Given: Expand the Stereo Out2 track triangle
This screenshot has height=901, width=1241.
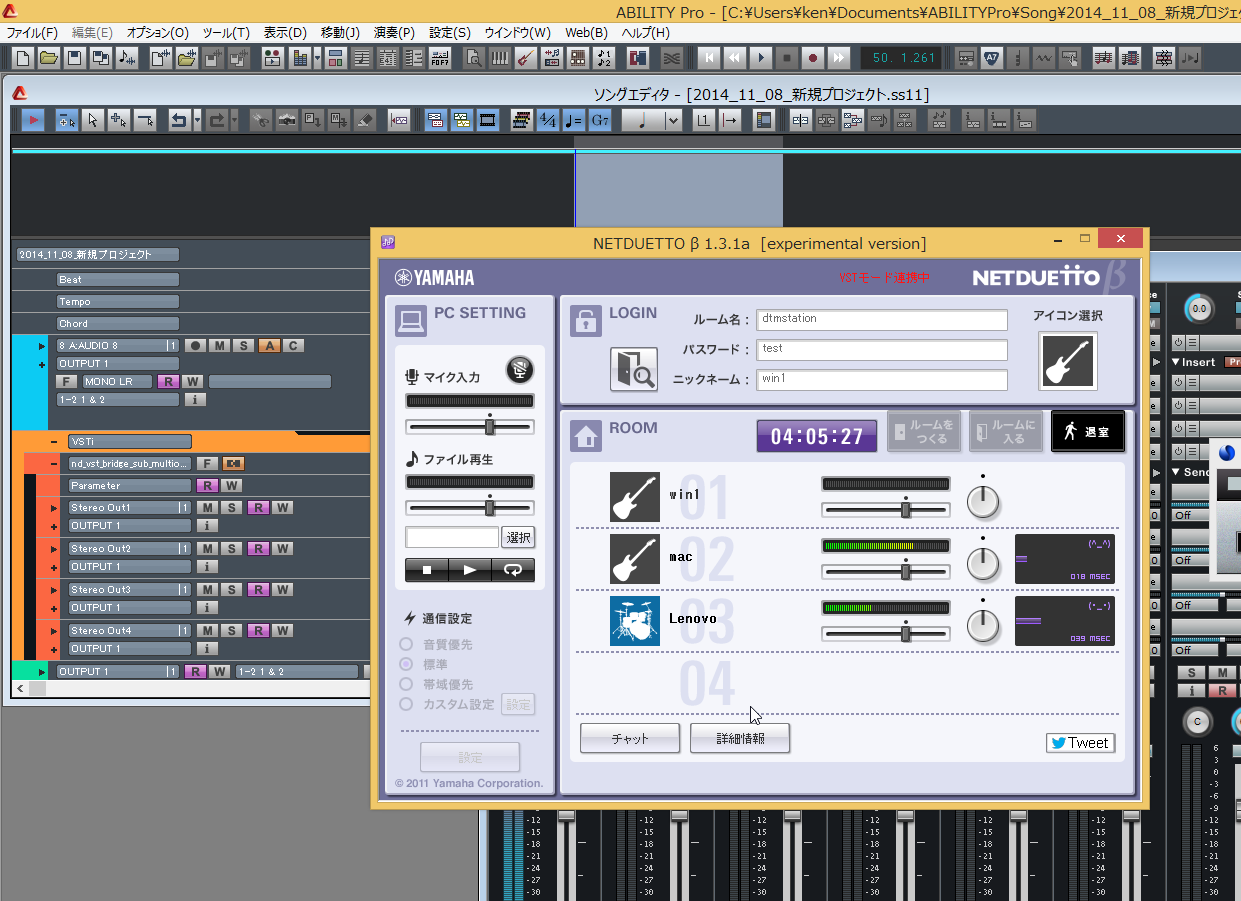Looking at the screenshot, I should tap(54, 549).
